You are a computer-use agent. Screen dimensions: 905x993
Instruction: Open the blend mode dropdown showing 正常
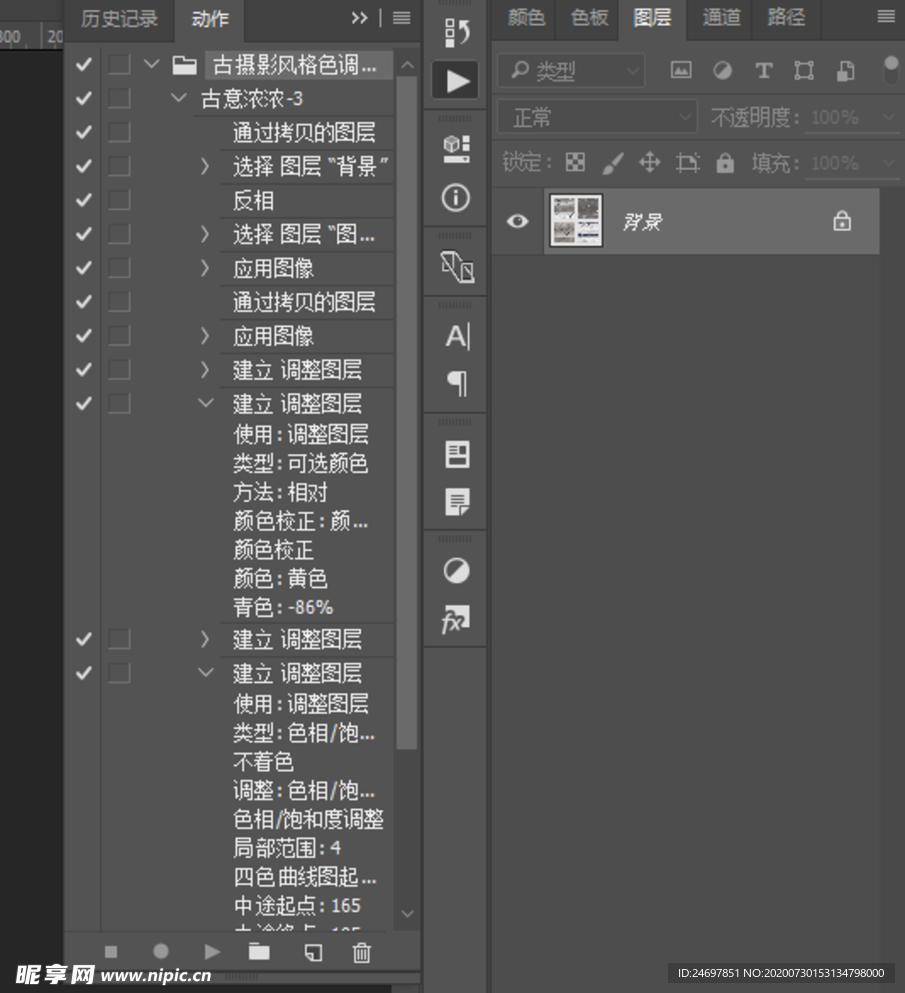coord(596,117)
